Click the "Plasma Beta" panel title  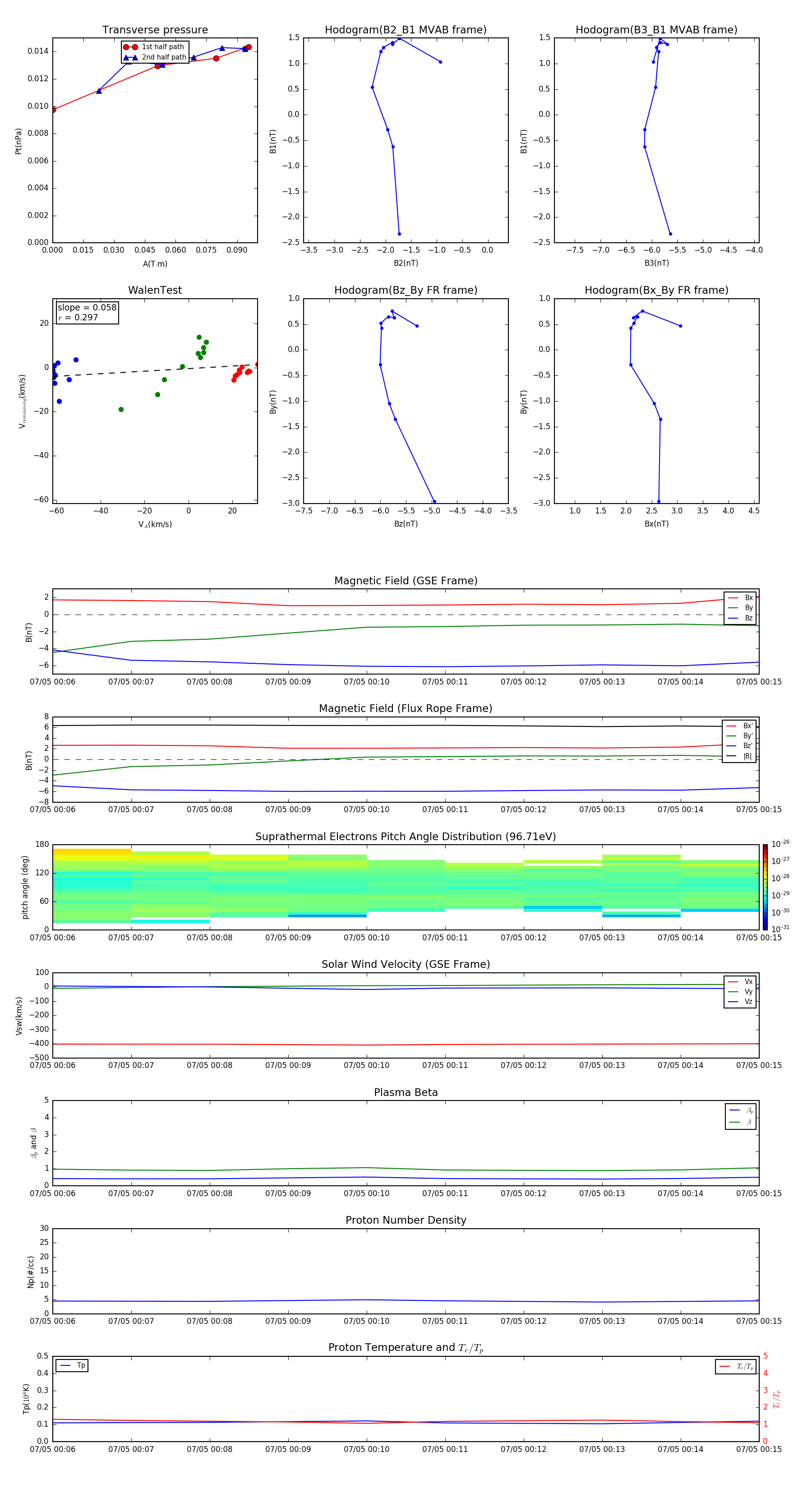pos(406,1092)
